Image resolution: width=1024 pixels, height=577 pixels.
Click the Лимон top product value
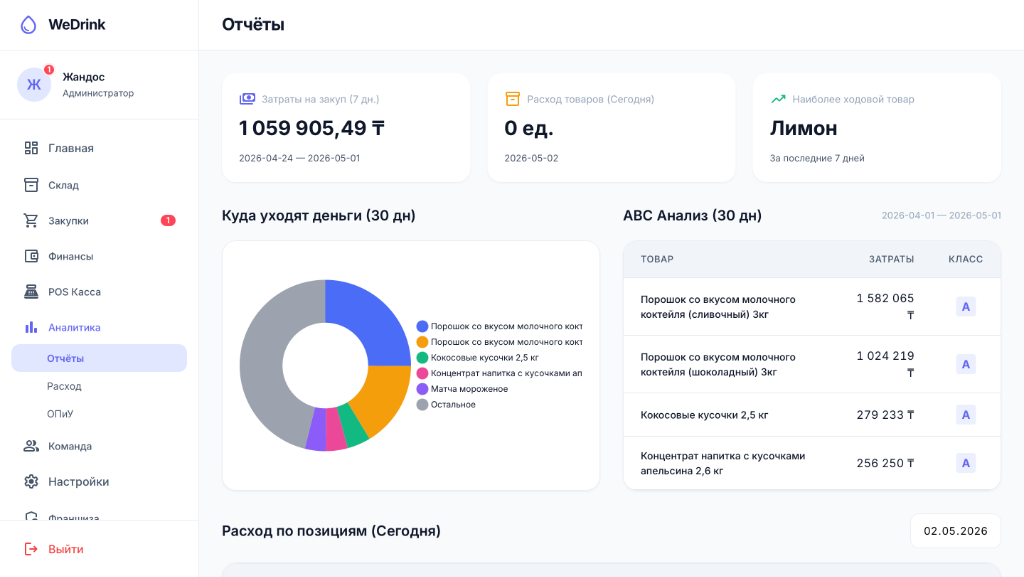[803, 128]
